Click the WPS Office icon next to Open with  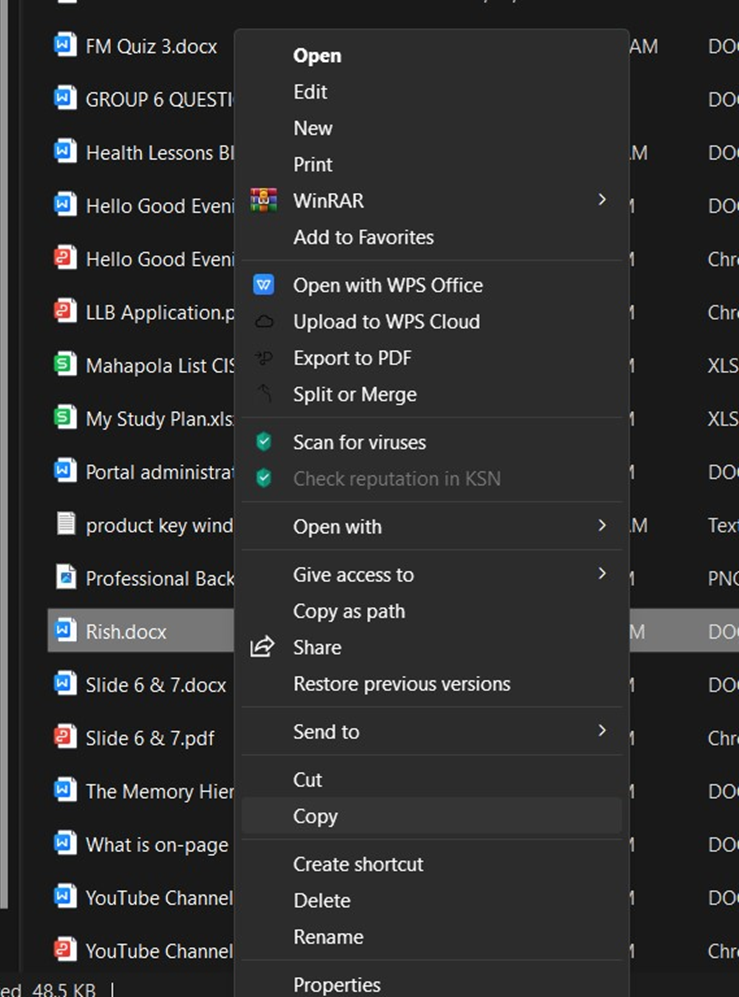[x=264, y=285]
